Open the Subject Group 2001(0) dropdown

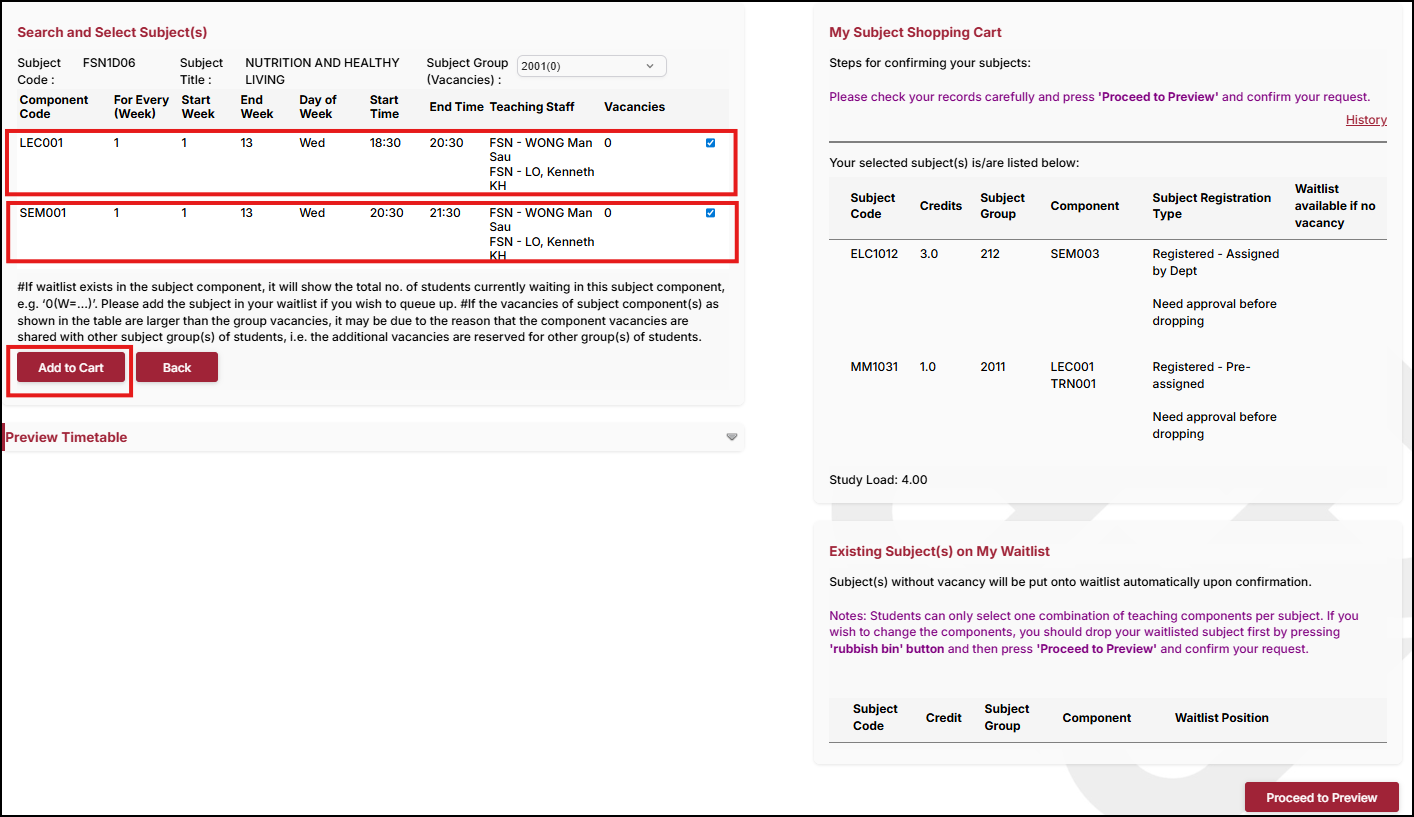(x=591, y=66)
